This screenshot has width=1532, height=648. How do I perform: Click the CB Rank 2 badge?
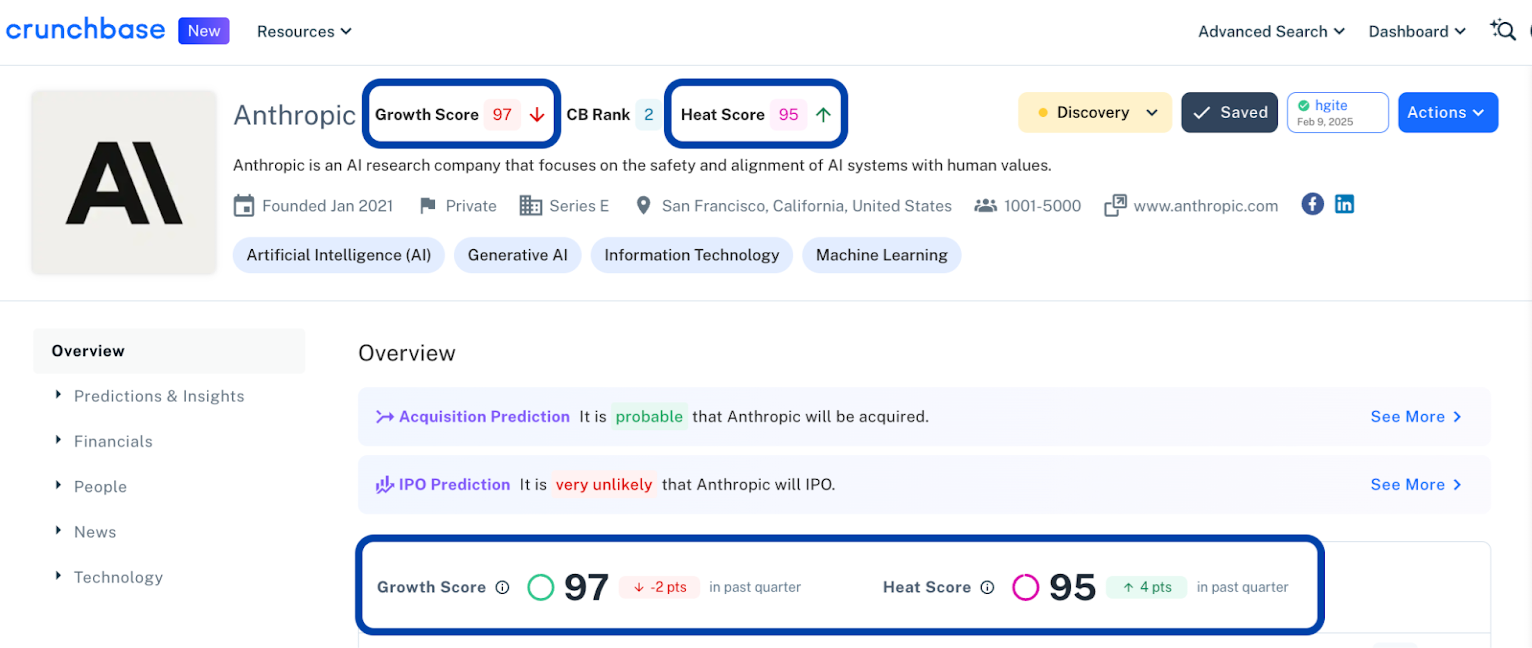(x=648, y=114)
